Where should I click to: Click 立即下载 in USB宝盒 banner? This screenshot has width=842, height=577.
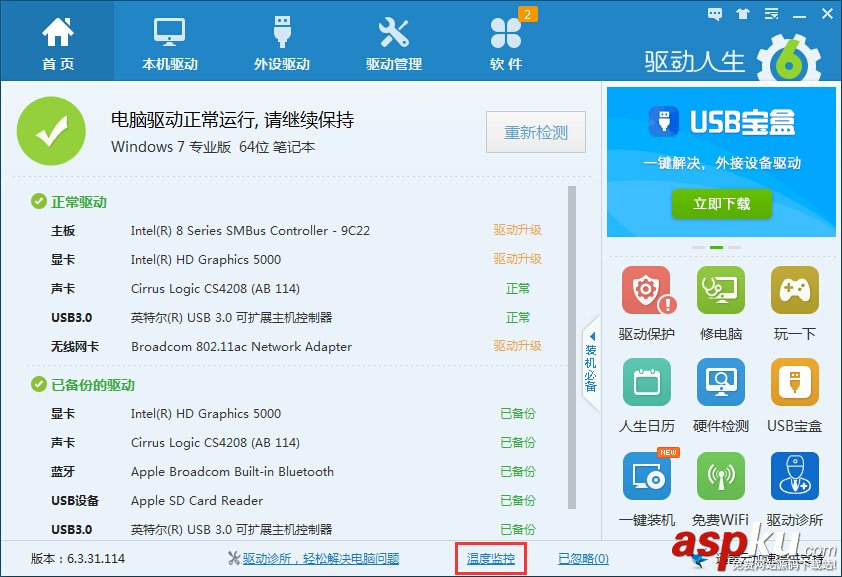pos(721,203)
